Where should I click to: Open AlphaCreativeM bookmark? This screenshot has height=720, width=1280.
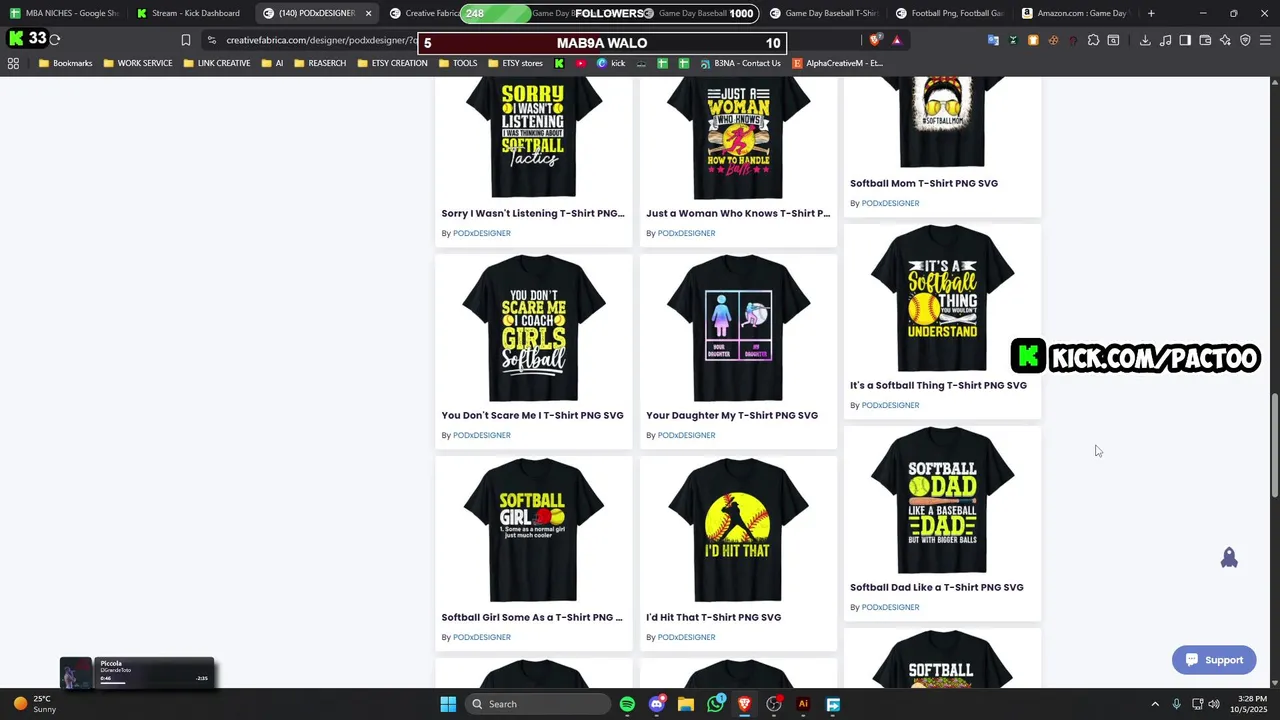(837, 63)
